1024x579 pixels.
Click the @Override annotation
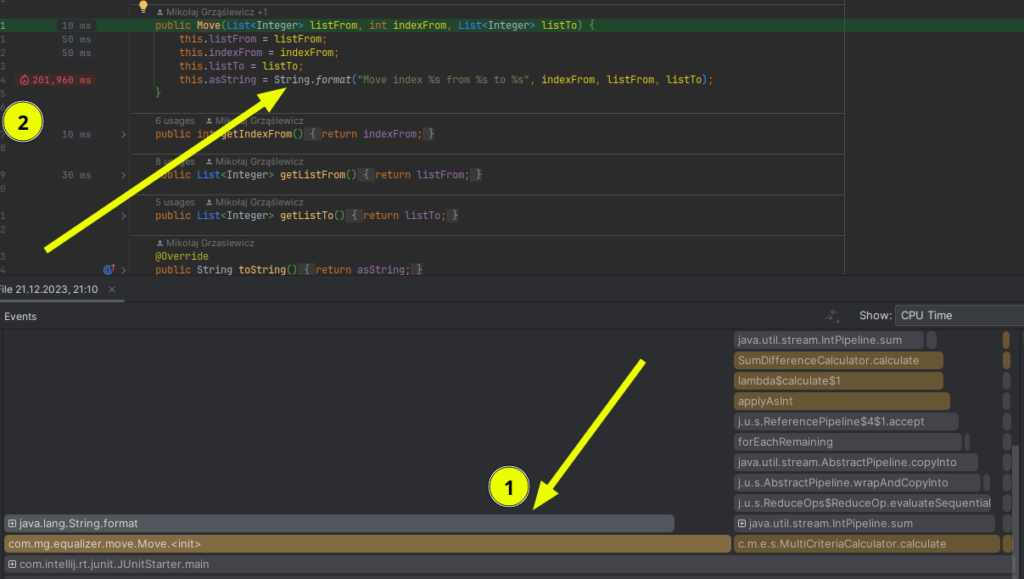182,257
